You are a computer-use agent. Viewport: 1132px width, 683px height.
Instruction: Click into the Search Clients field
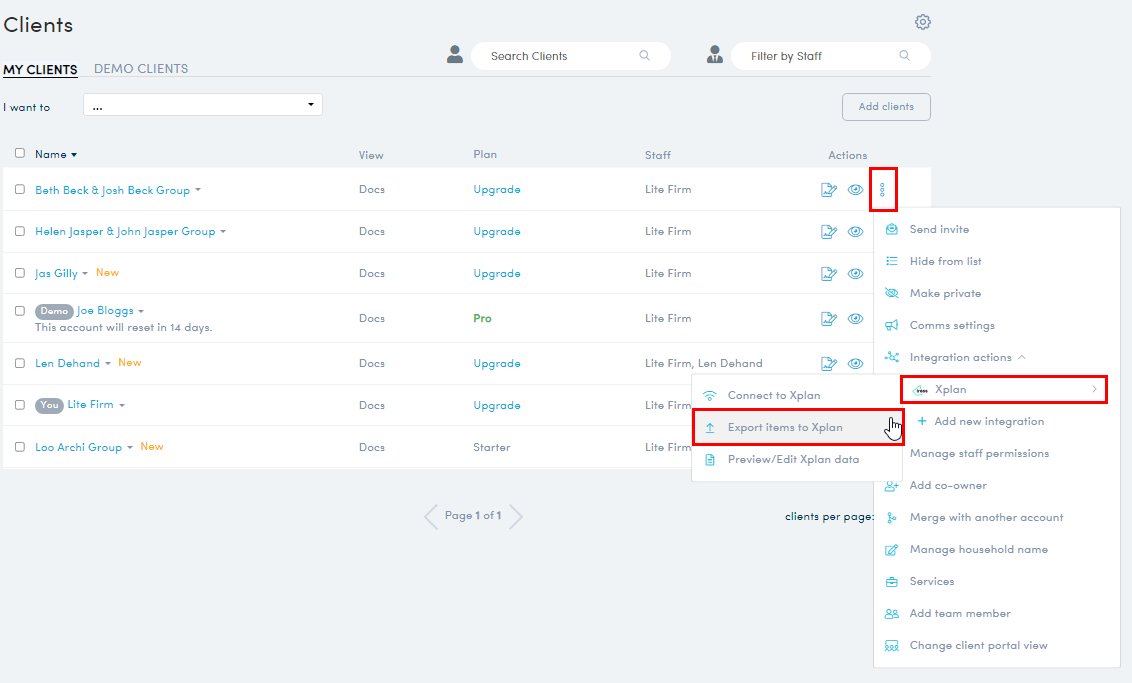560,56
